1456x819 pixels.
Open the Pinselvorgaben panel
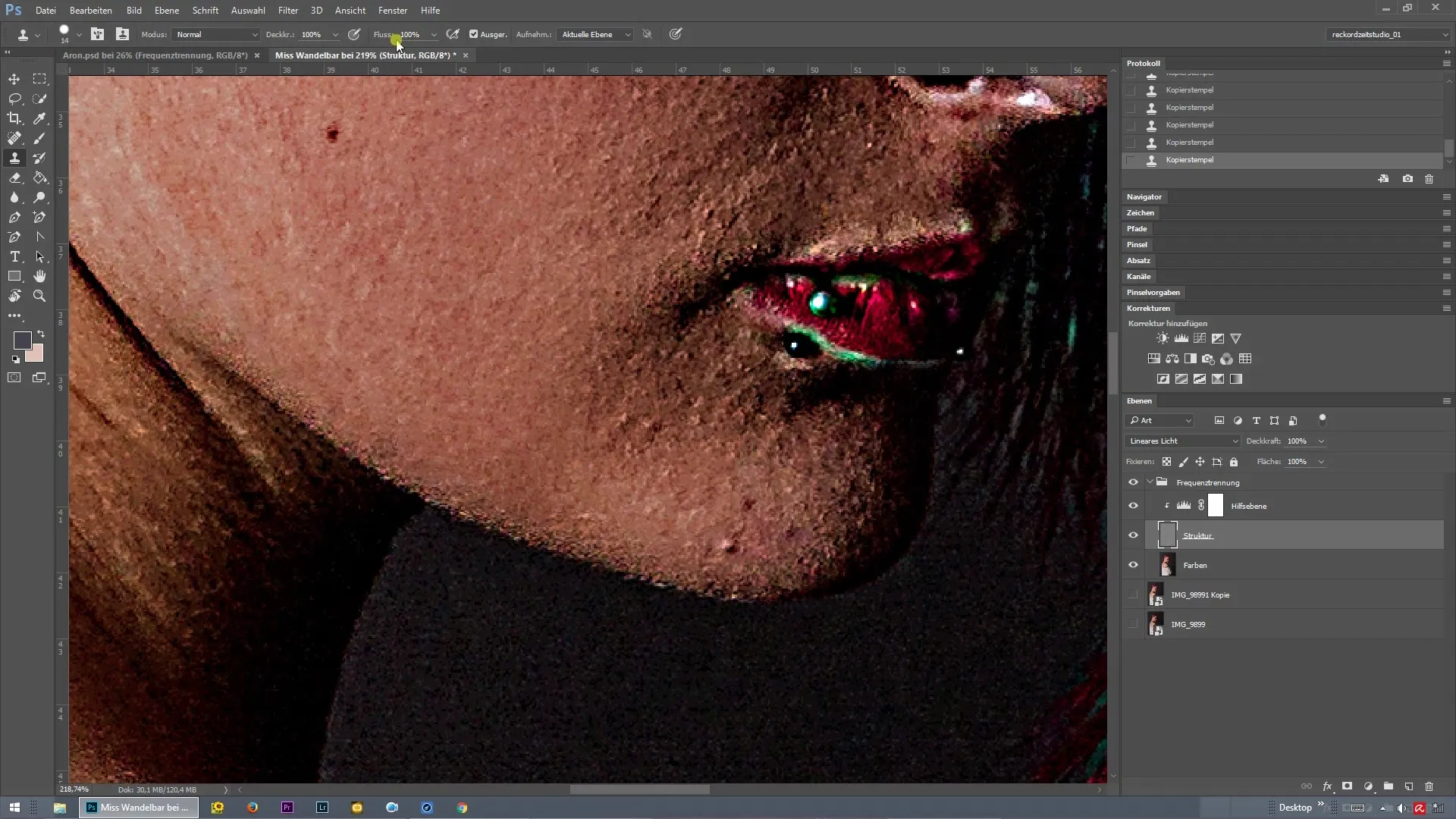click(x=1153, y=292)
